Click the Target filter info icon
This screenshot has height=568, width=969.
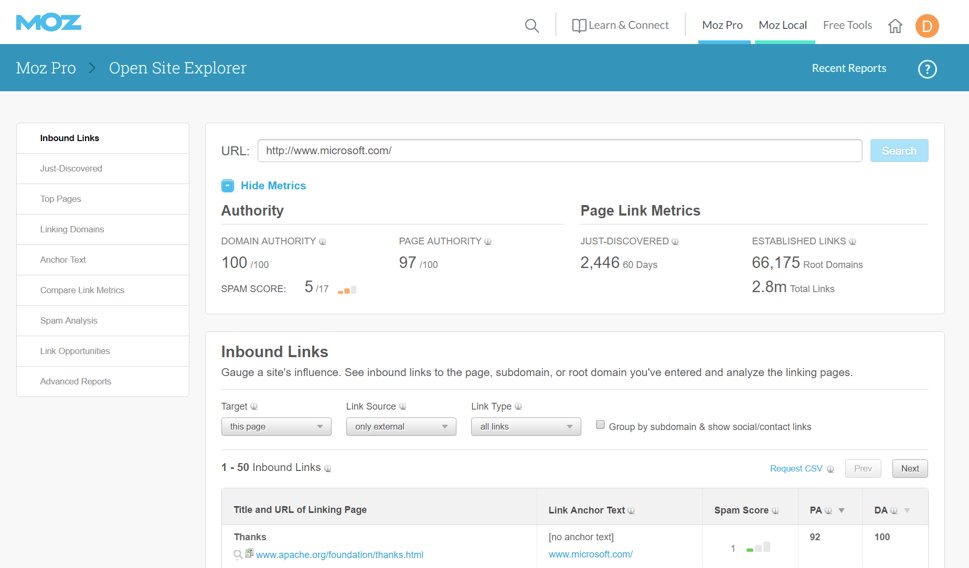click(254, 407)
